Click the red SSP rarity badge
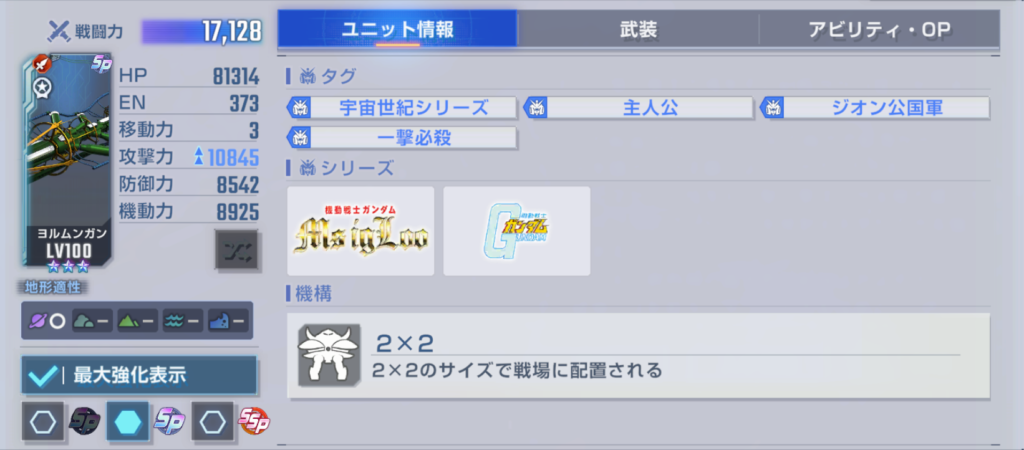The width and height of the screenshot is (1024, 450). [x=254, y=422]
